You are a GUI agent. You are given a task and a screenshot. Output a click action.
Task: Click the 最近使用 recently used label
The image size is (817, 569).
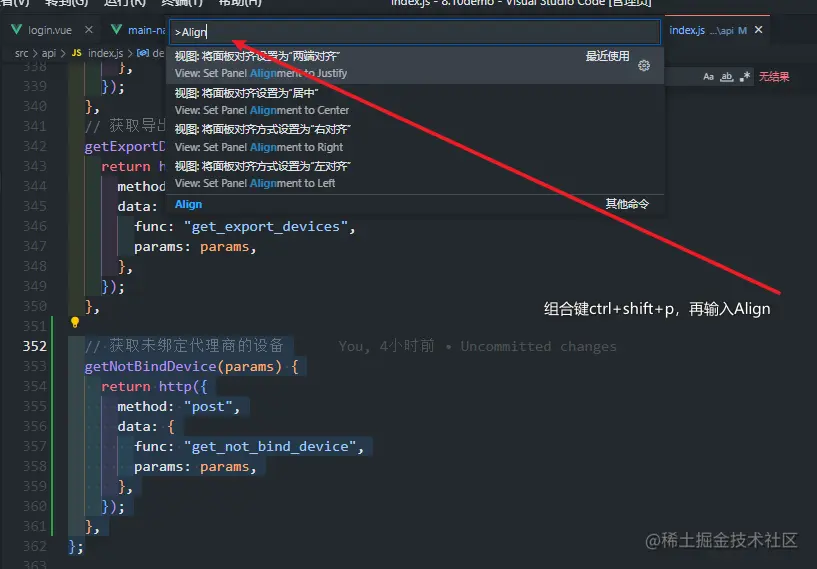click(608, 56)
